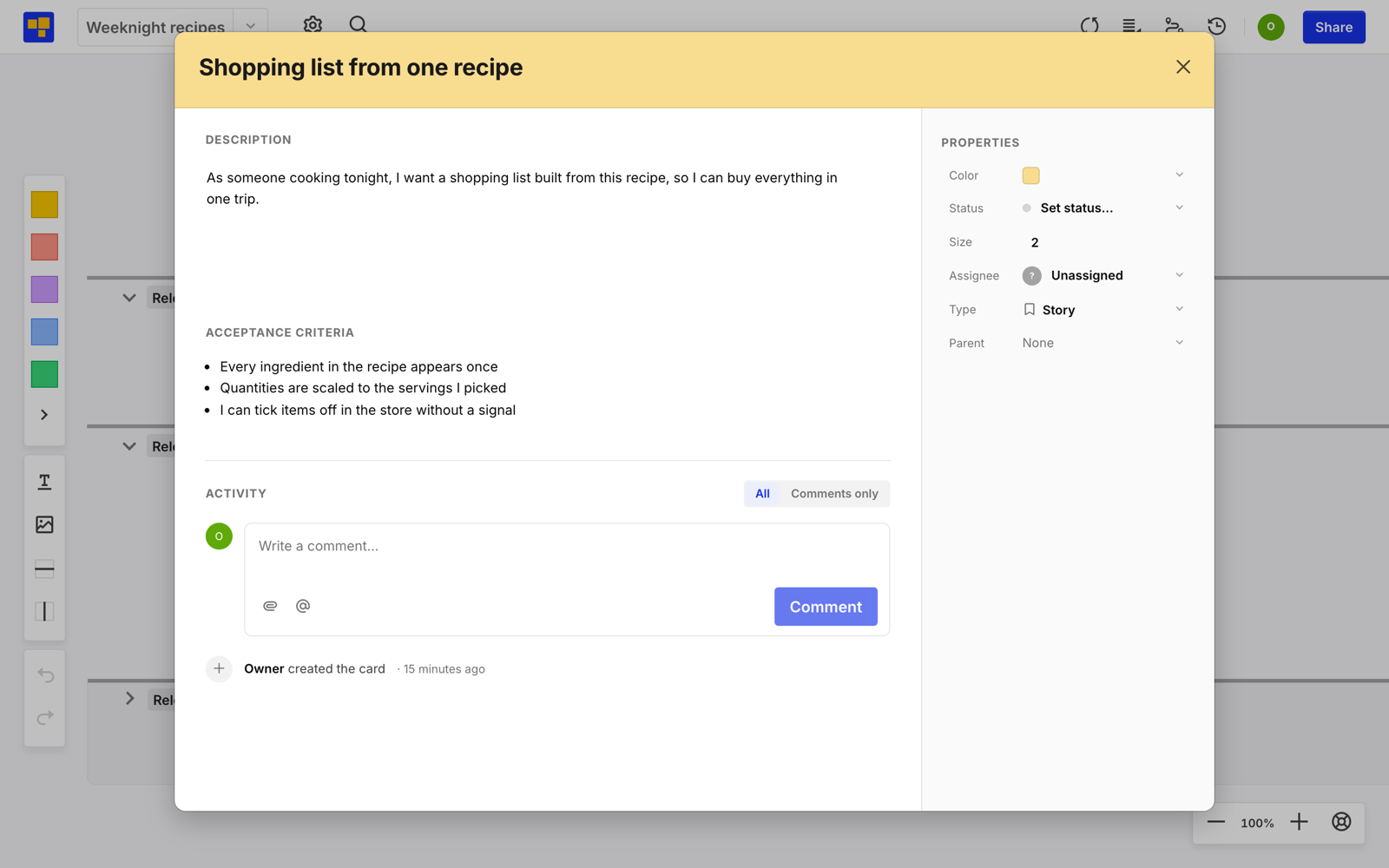Click the search magnifier icon

click(x=358, y=25)
